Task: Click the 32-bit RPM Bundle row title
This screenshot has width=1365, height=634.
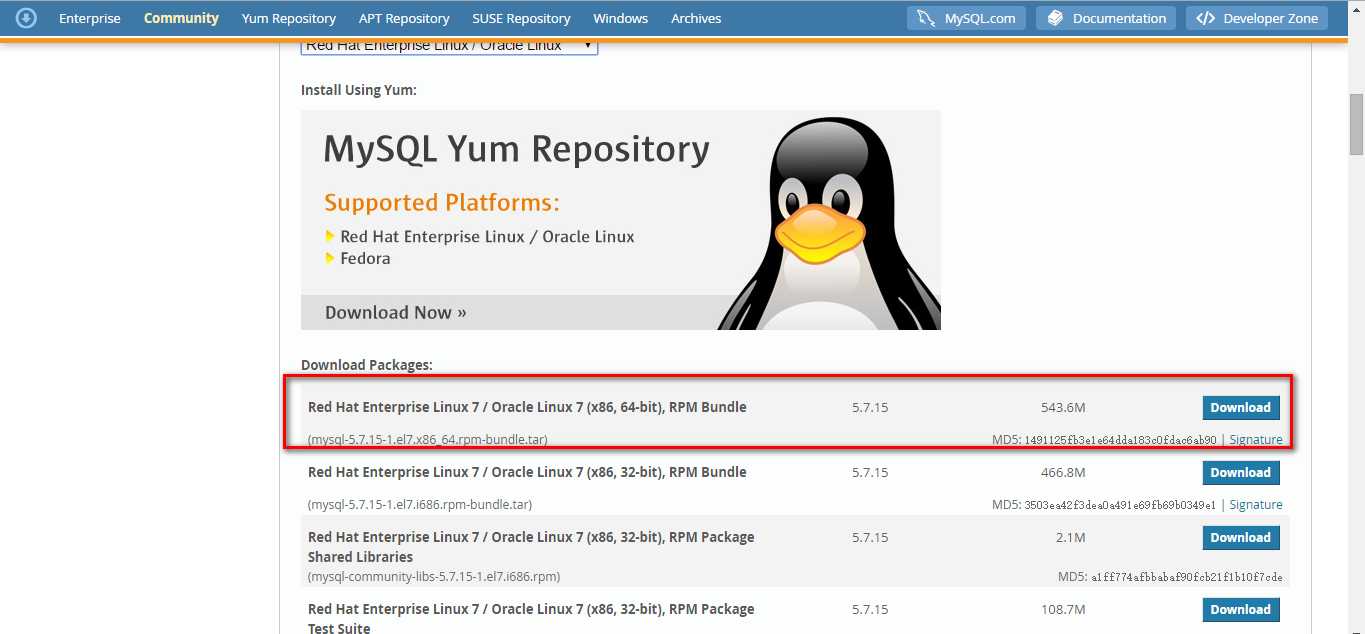Action: coord(527,472)
